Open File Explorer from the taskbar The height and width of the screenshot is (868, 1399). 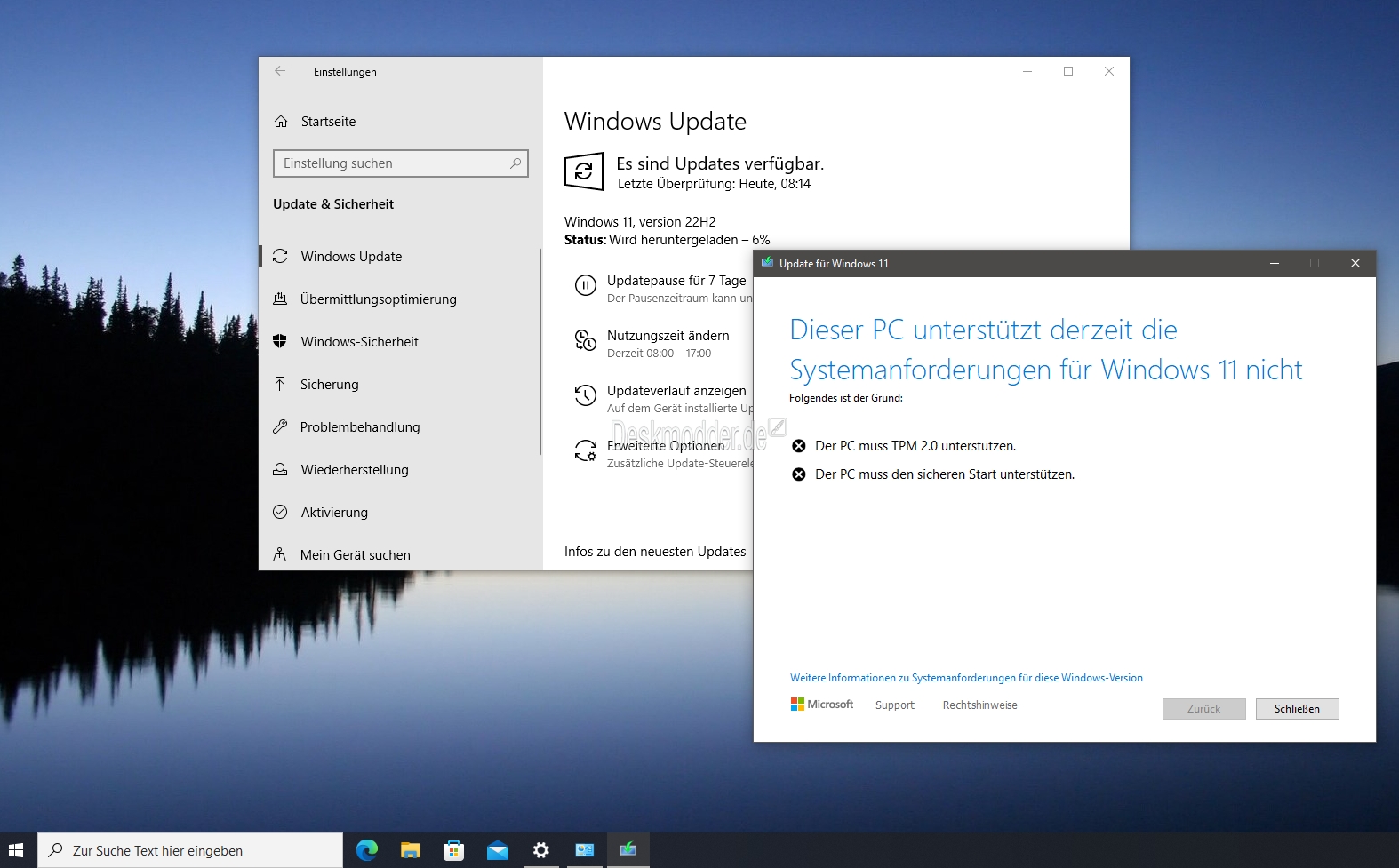pyautogui.click(x=410, y=850)
